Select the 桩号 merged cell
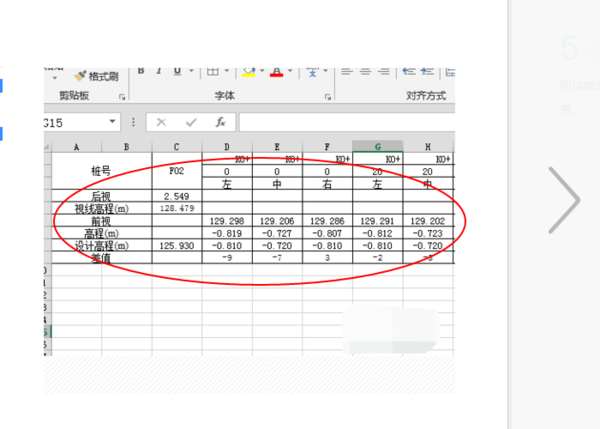The height and width of the screenshot is (429, 600). (x=101, y=171)
